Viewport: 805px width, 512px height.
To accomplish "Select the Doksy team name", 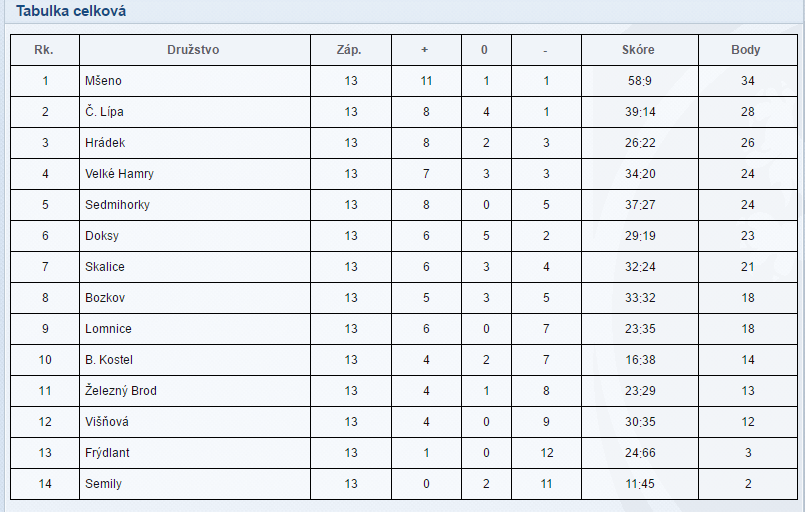I will click(x=102, y=236).
